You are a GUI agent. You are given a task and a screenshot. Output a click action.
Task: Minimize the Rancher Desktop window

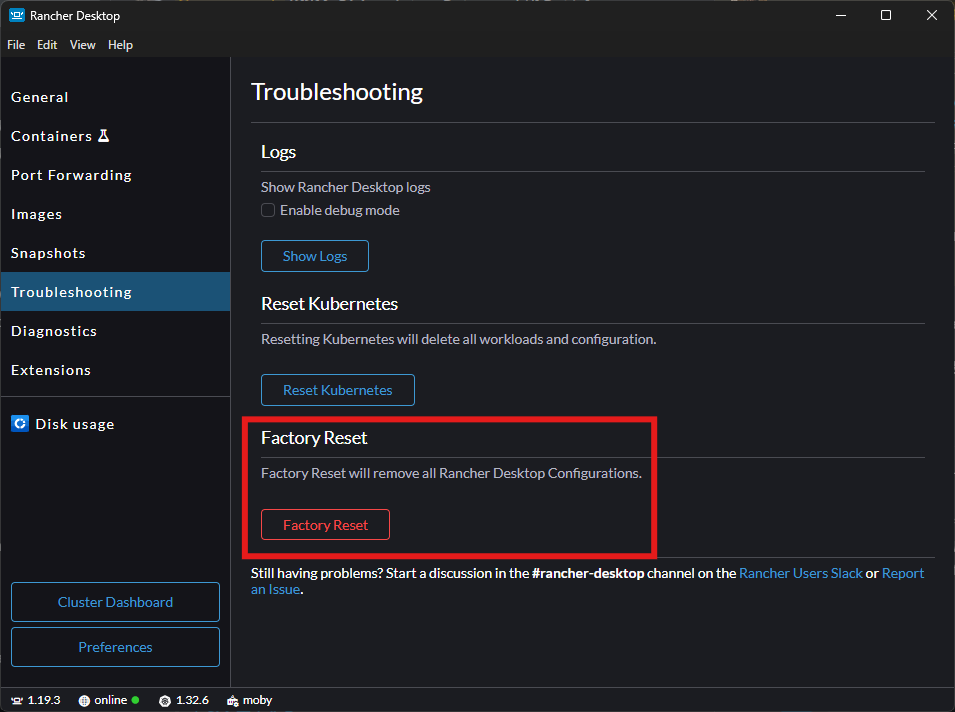(841, 15)
